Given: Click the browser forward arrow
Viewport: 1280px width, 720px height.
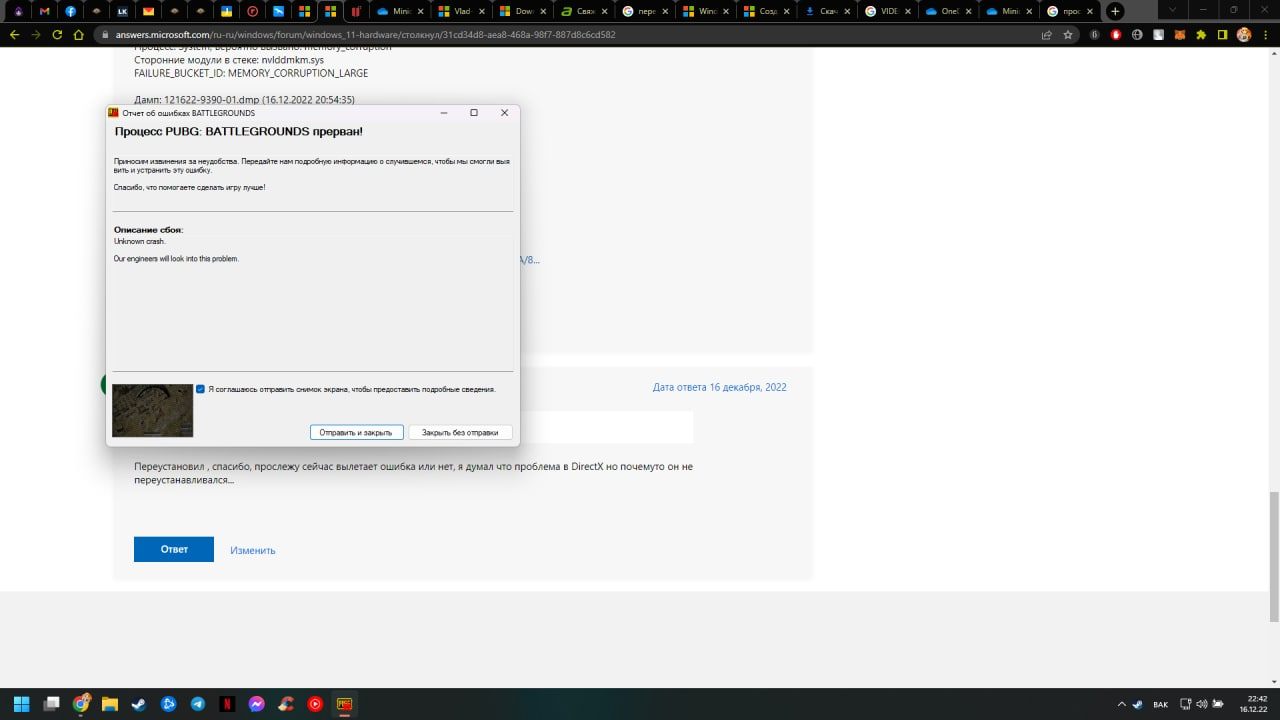Looking at the screenshot, I should (x=35, y=34).
